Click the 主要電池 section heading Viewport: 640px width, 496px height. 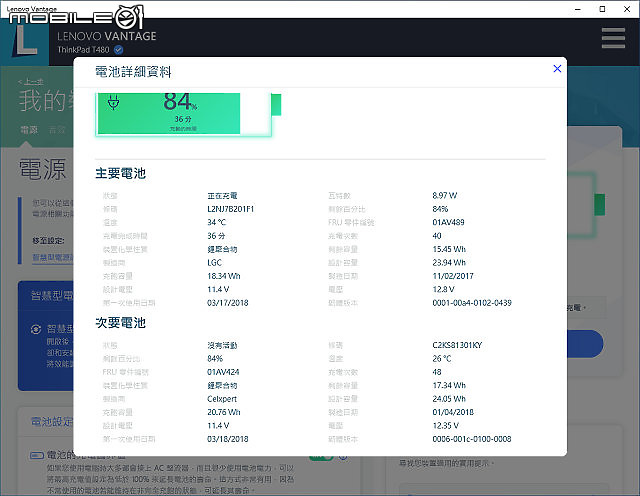tap(120, 173)
